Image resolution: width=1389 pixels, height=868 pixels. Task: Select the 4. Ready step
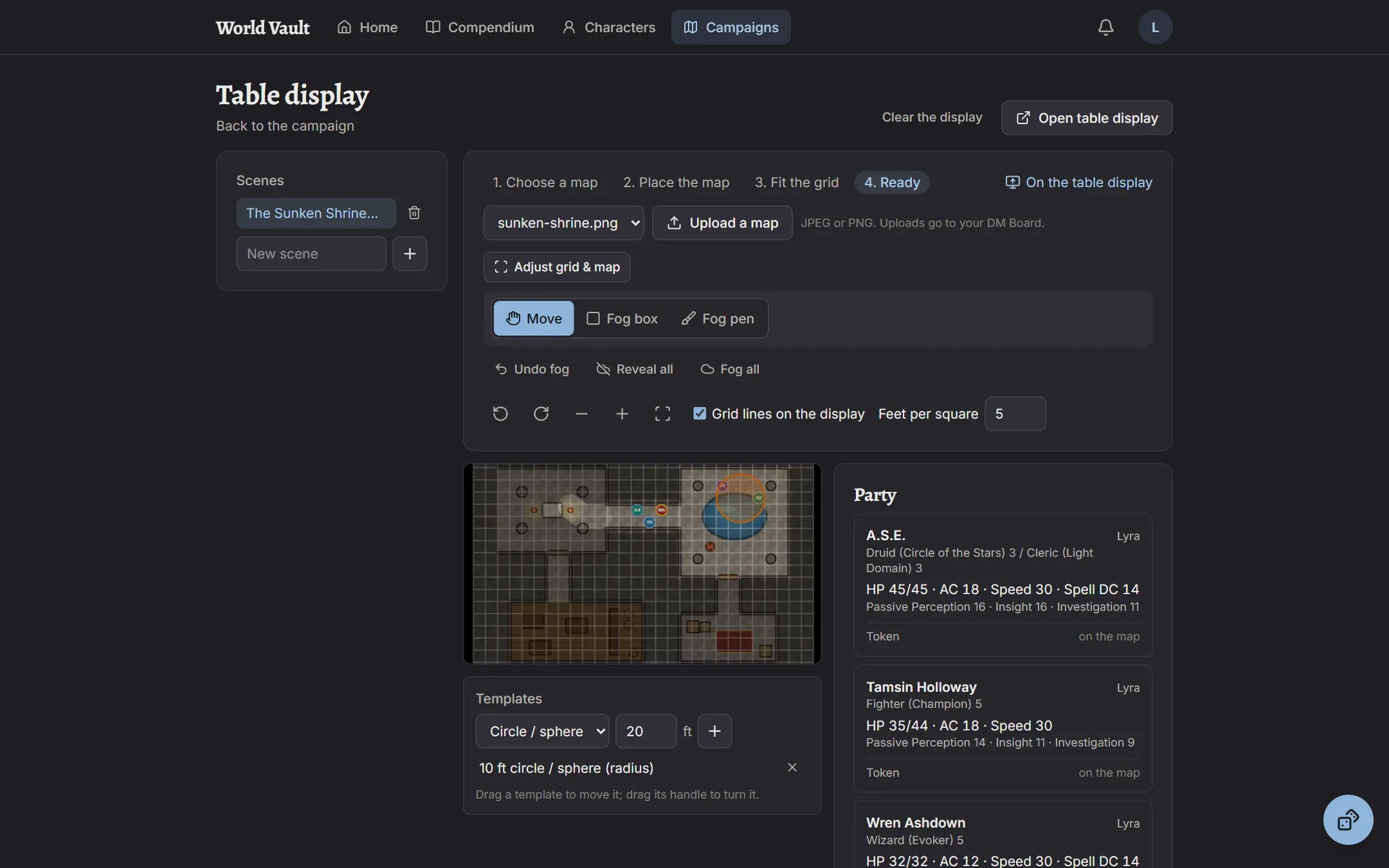[892, 182]
